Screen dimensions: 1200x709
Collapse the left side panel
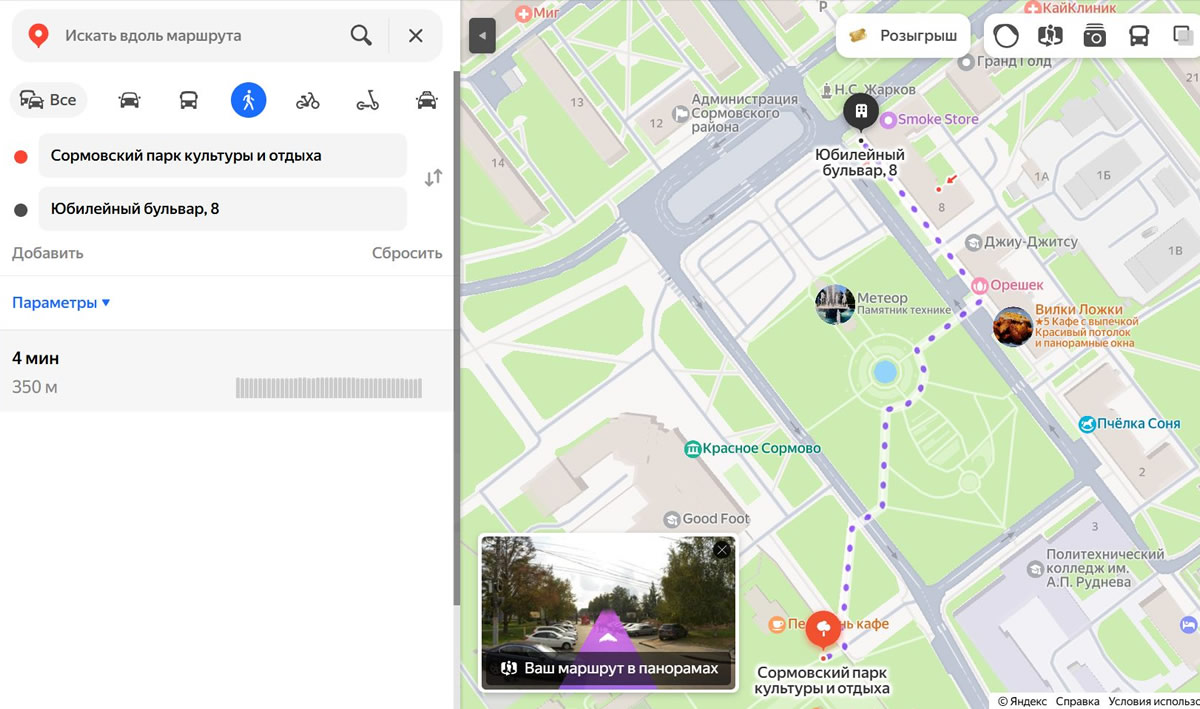click(x=482, y=36)
